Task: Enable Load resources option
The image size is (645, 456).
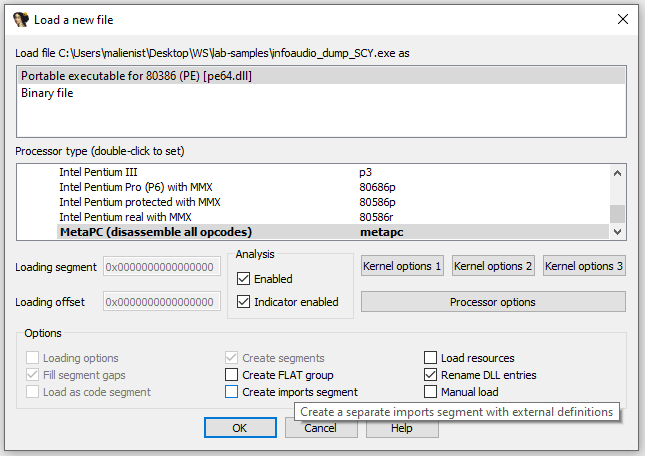Action: pos(431,358)
